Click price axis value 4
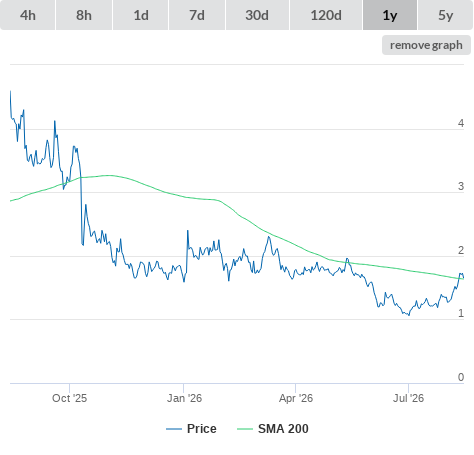Image resolution: width=474 pixels, height=455 pixels. point(461,123)
